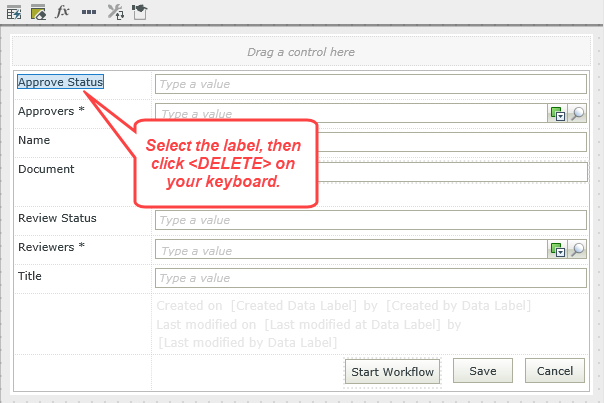Click the rules icon with lightning bolt
This screenshot has width=604, height=403.
tap(13, 12)
